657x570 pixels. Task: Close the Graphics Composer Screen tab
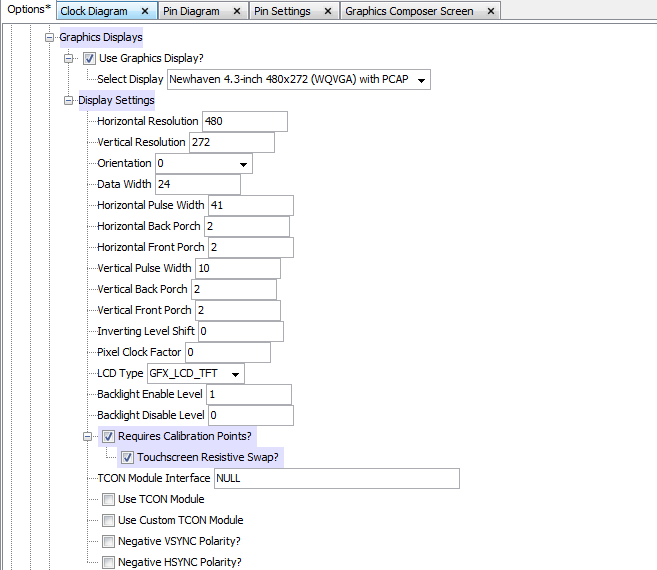coord(492,12)
